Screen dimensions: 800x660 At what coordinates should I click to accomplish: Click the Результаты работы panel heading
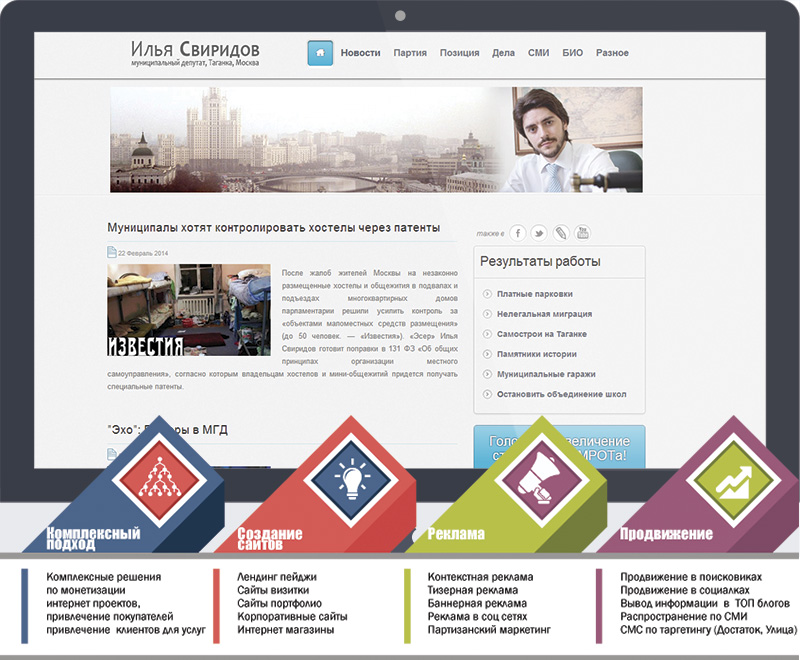click(540, 261)
